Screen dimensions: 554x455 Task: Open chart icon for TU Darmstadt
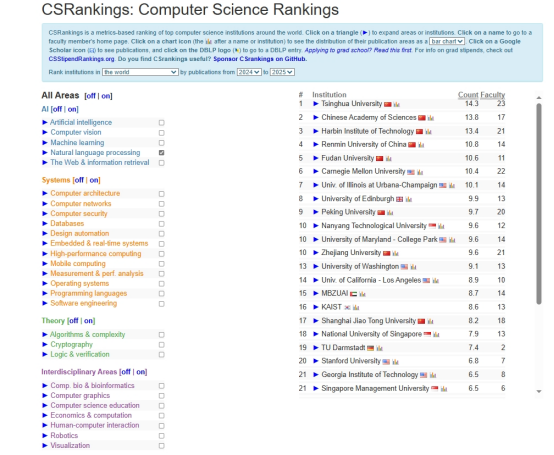point(379,348)
